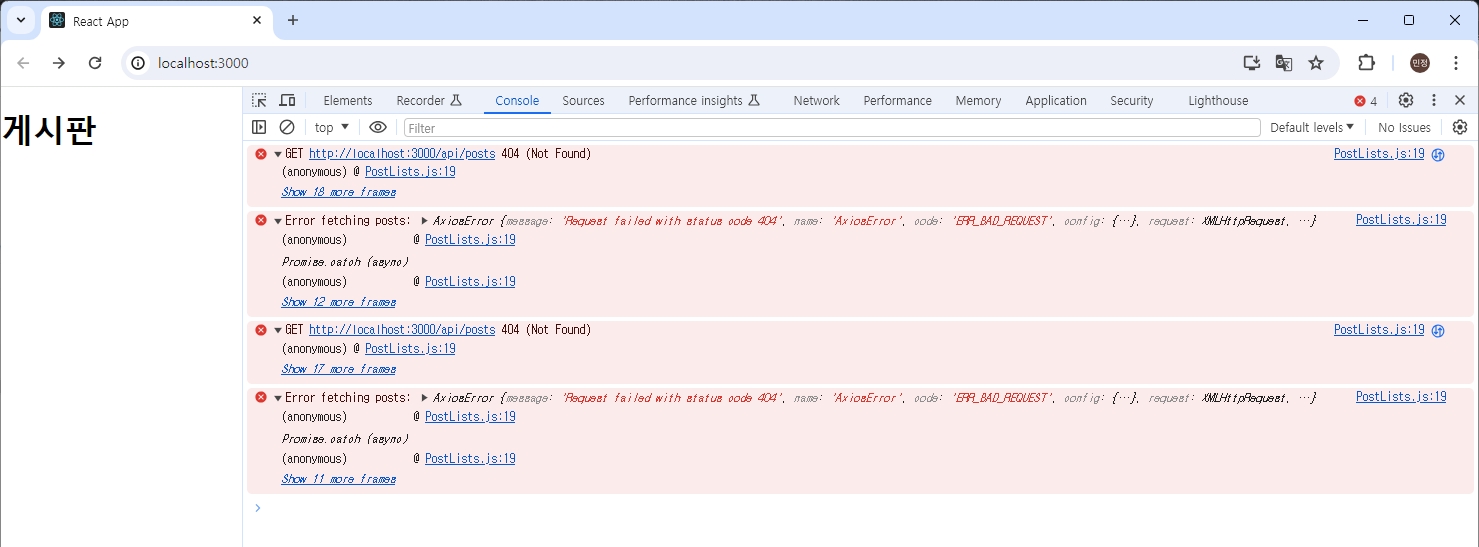This screenshot has width=1479, height=547.
Task: Switch to the Sources tab
Action: 583,100
